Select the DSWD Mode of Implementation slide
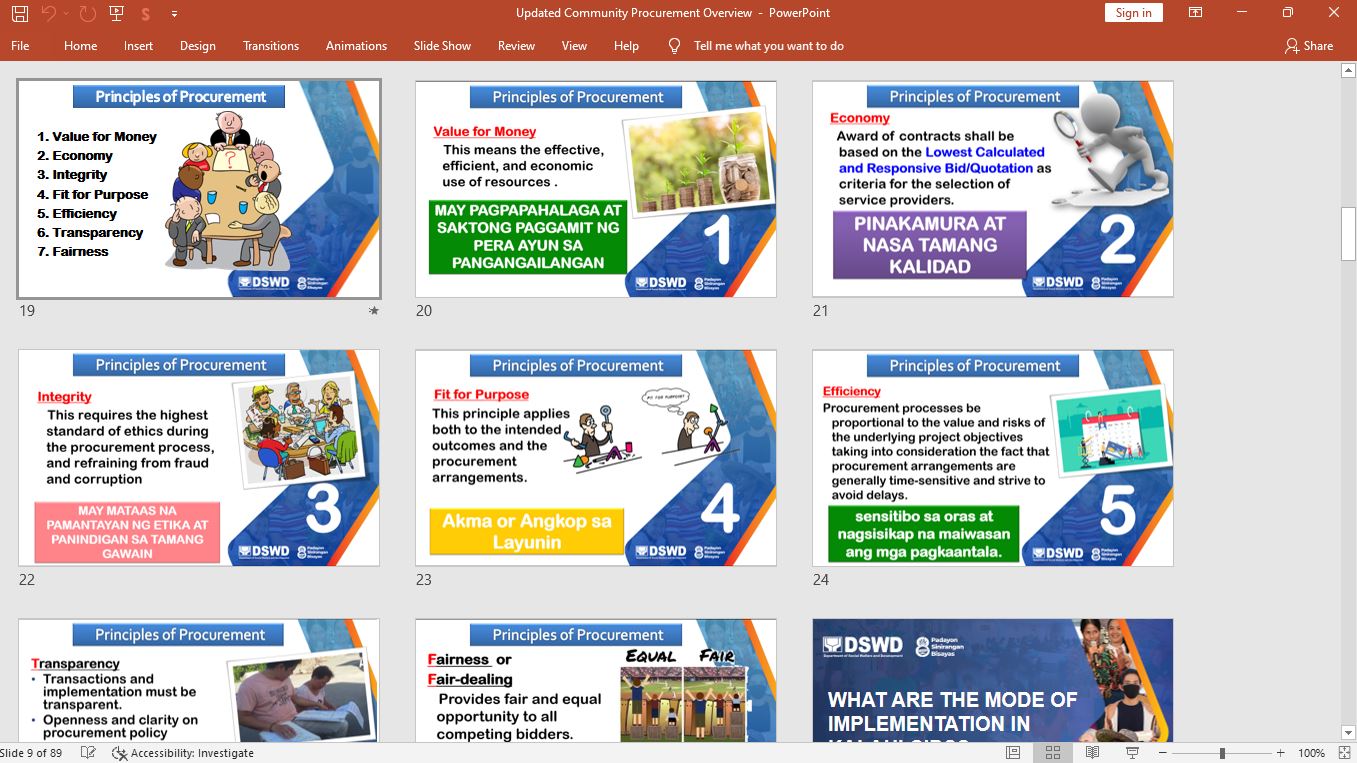Screen dimensions: 1357x763 [x=993, y=680]
